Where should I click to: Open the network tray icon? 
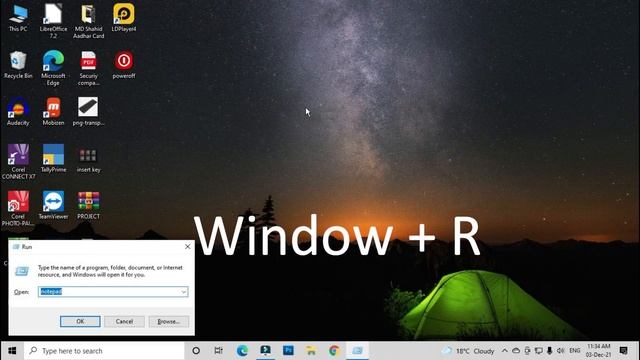(538, 351)
